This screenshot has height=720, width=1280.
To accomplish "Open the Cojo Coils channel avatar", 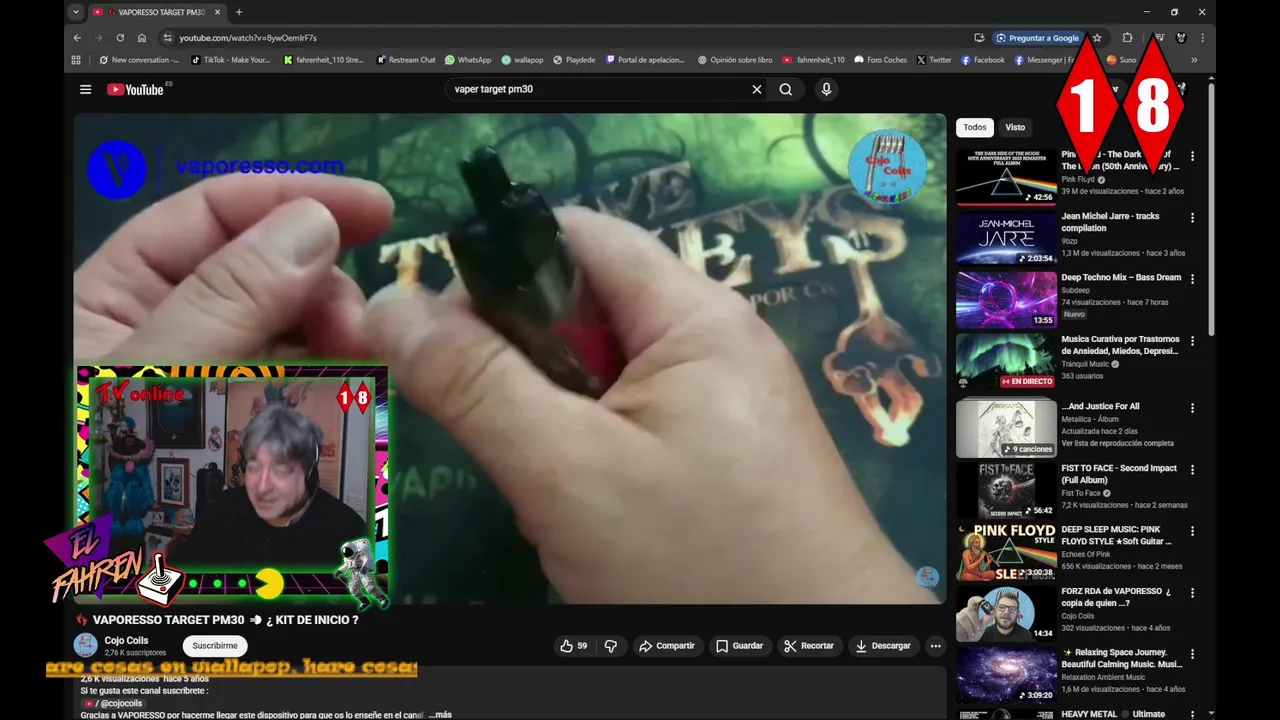I will coord(86,645).
